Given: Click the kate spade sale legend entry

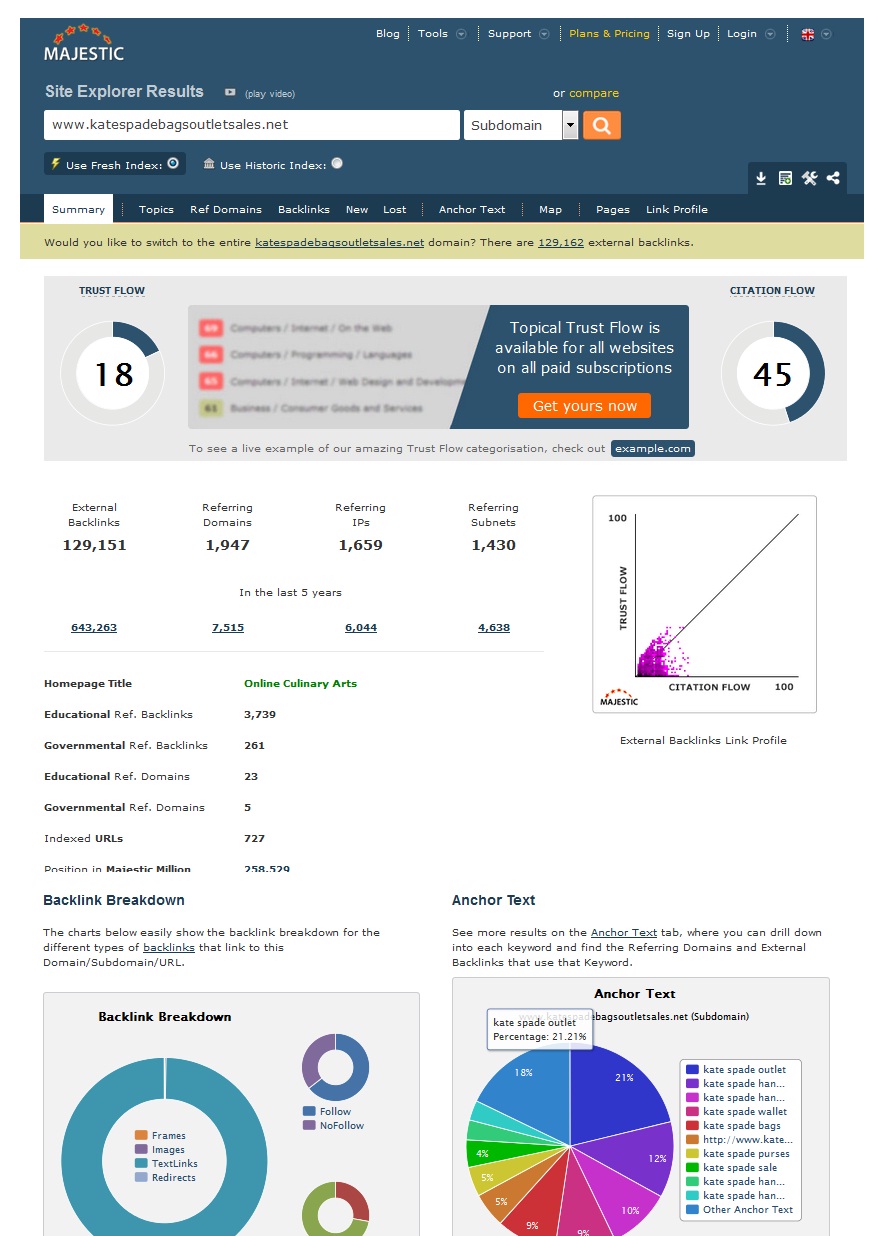Looking at the screenshot, I should pyautogui.click(x=732, y=1168).
